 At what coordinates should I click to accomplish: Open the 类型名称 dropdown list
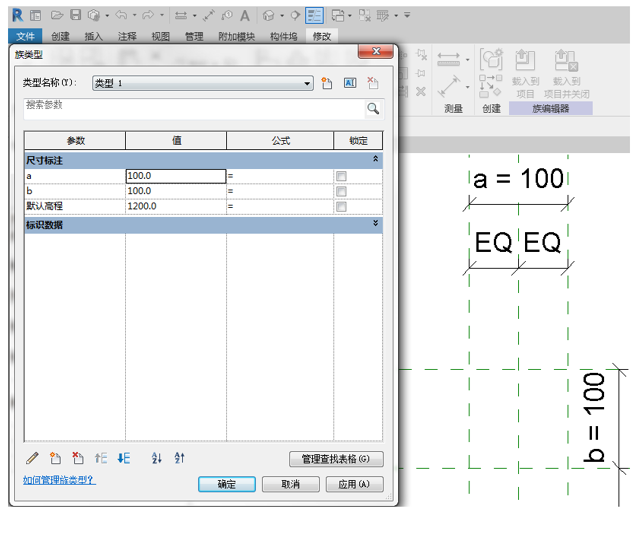click(307, 84)
